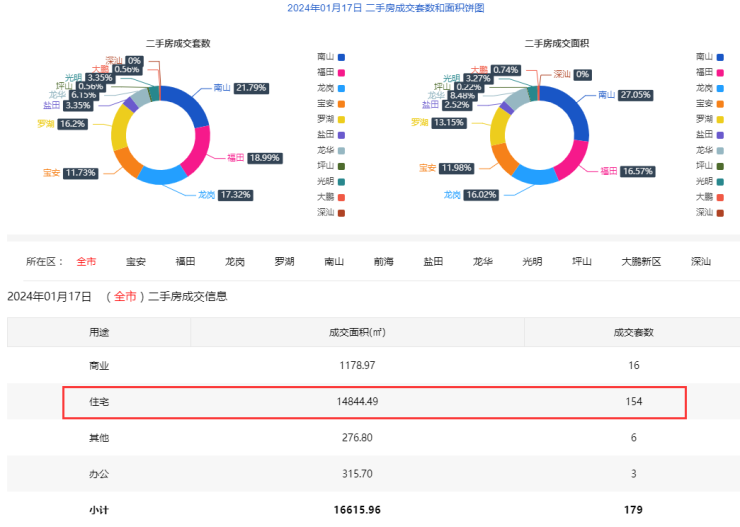This screenshot has width=740, height=527.
Task: Click 龙华 gray swatch in 成交面积 legend
Action: [x=720, y=151]
